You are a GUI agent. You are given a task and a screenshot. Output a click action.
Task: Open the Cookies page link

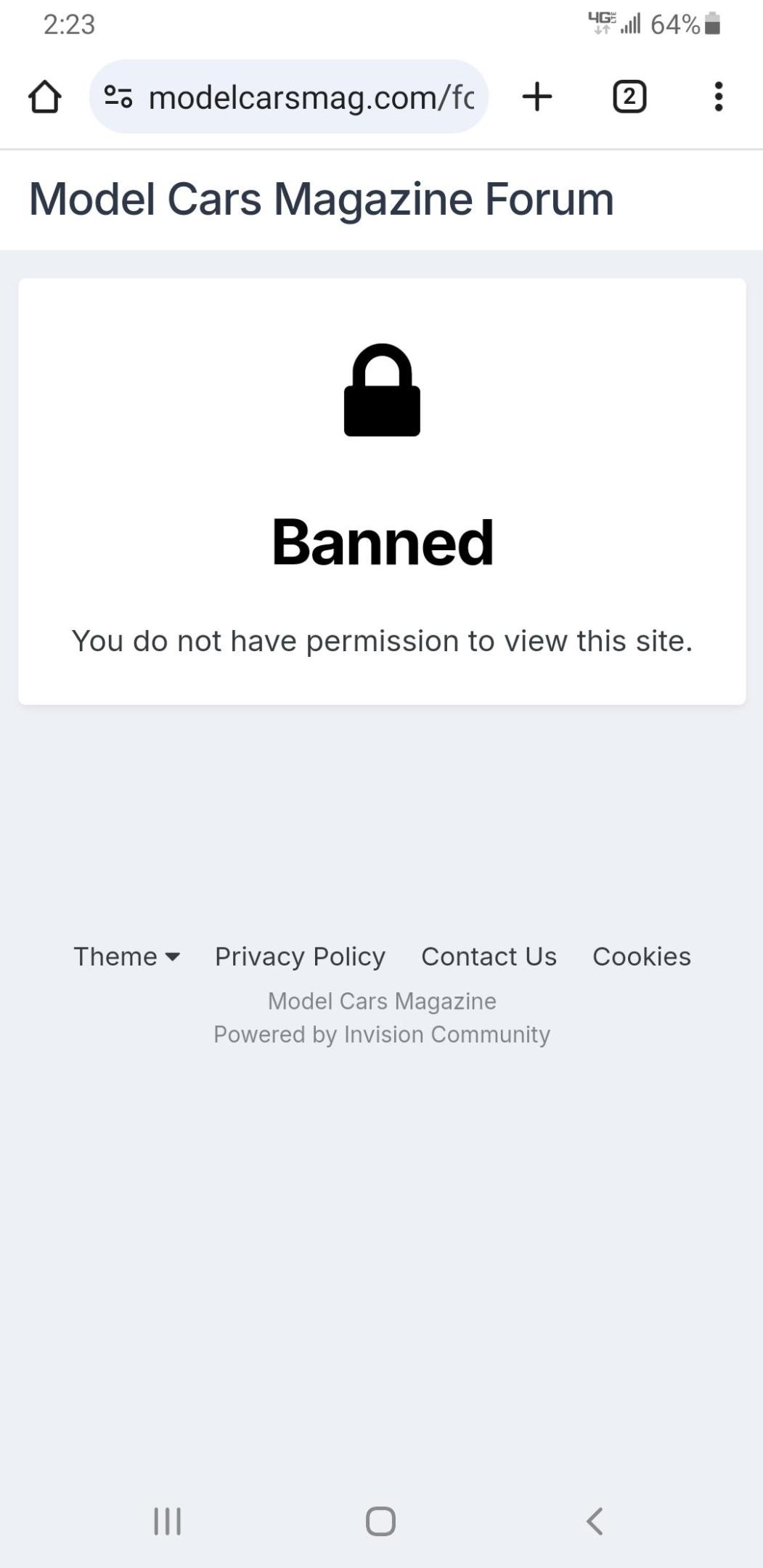[642, 957]
